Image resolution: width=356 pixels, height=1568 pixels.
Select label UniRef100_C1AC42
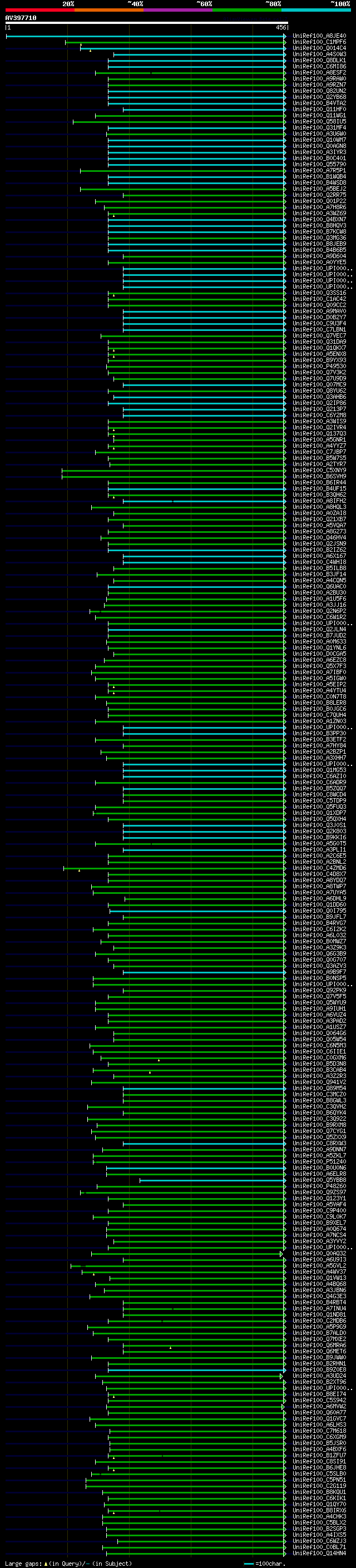coord(319,299)
